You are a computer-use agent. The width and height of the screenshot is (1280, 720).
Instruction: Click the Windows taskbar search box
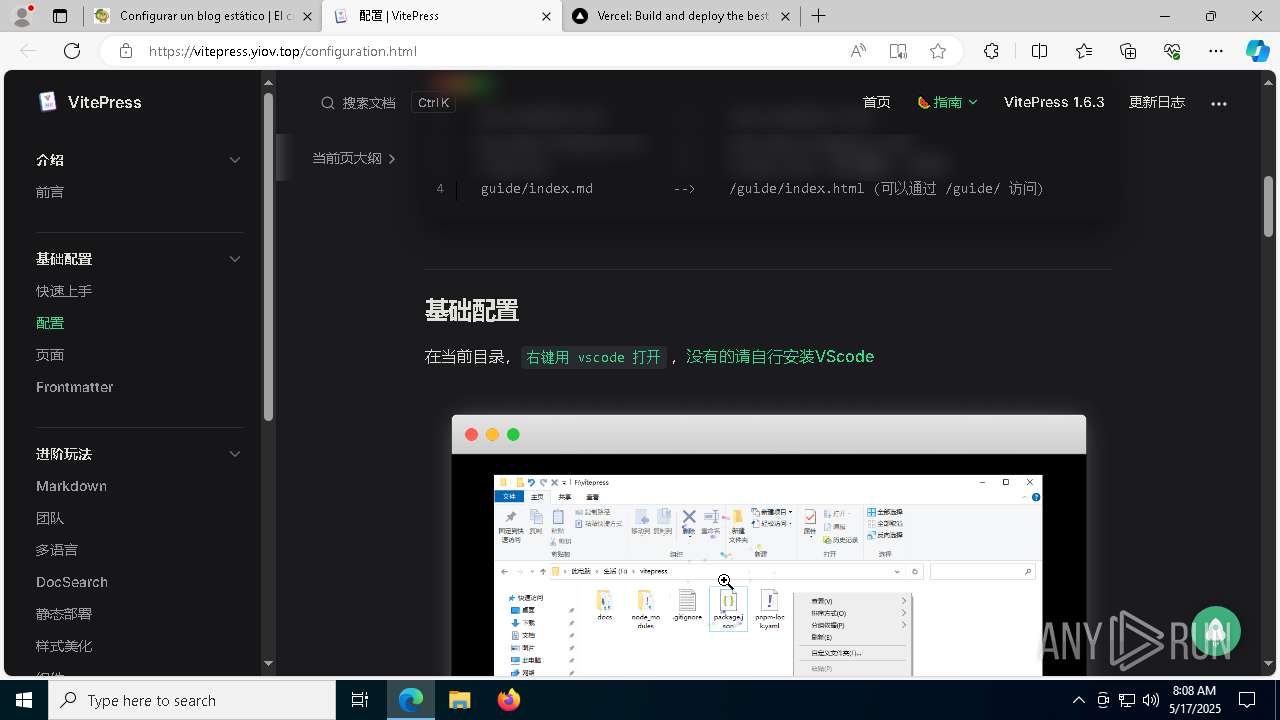point(192,700)
